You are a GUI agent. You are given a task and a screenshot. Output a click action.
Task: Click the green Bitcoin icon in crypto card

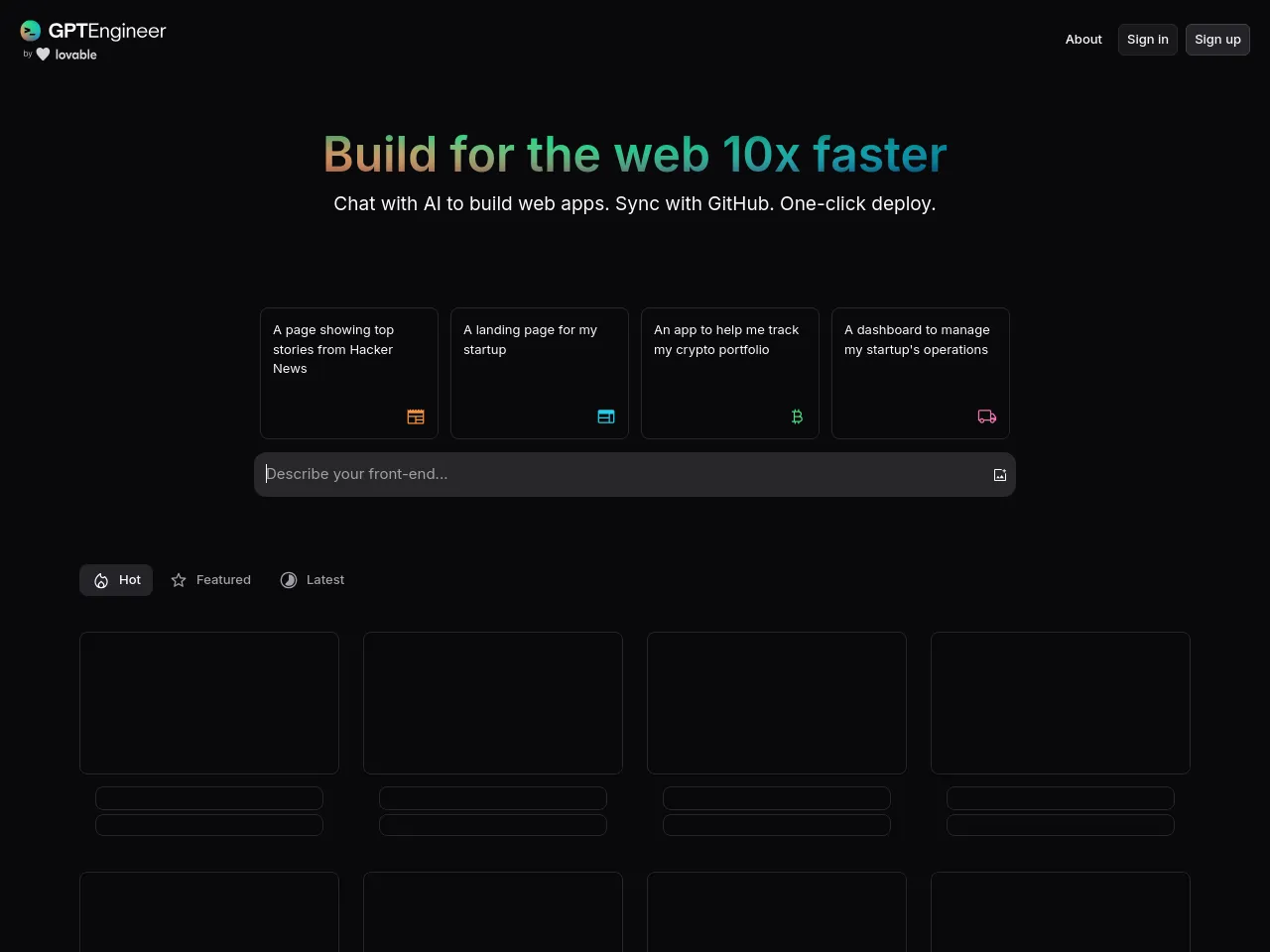(797, 417)
